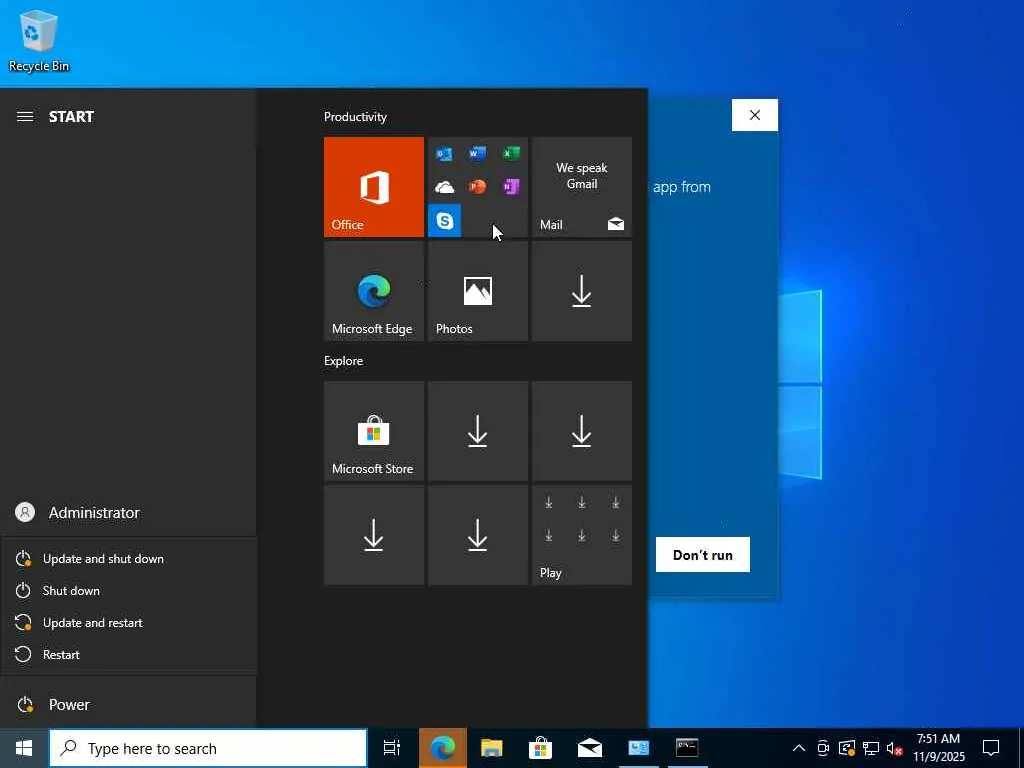Open Mail from the taskbar
The height and width of the screenshot is (768, 1024).
coord(589,748)
